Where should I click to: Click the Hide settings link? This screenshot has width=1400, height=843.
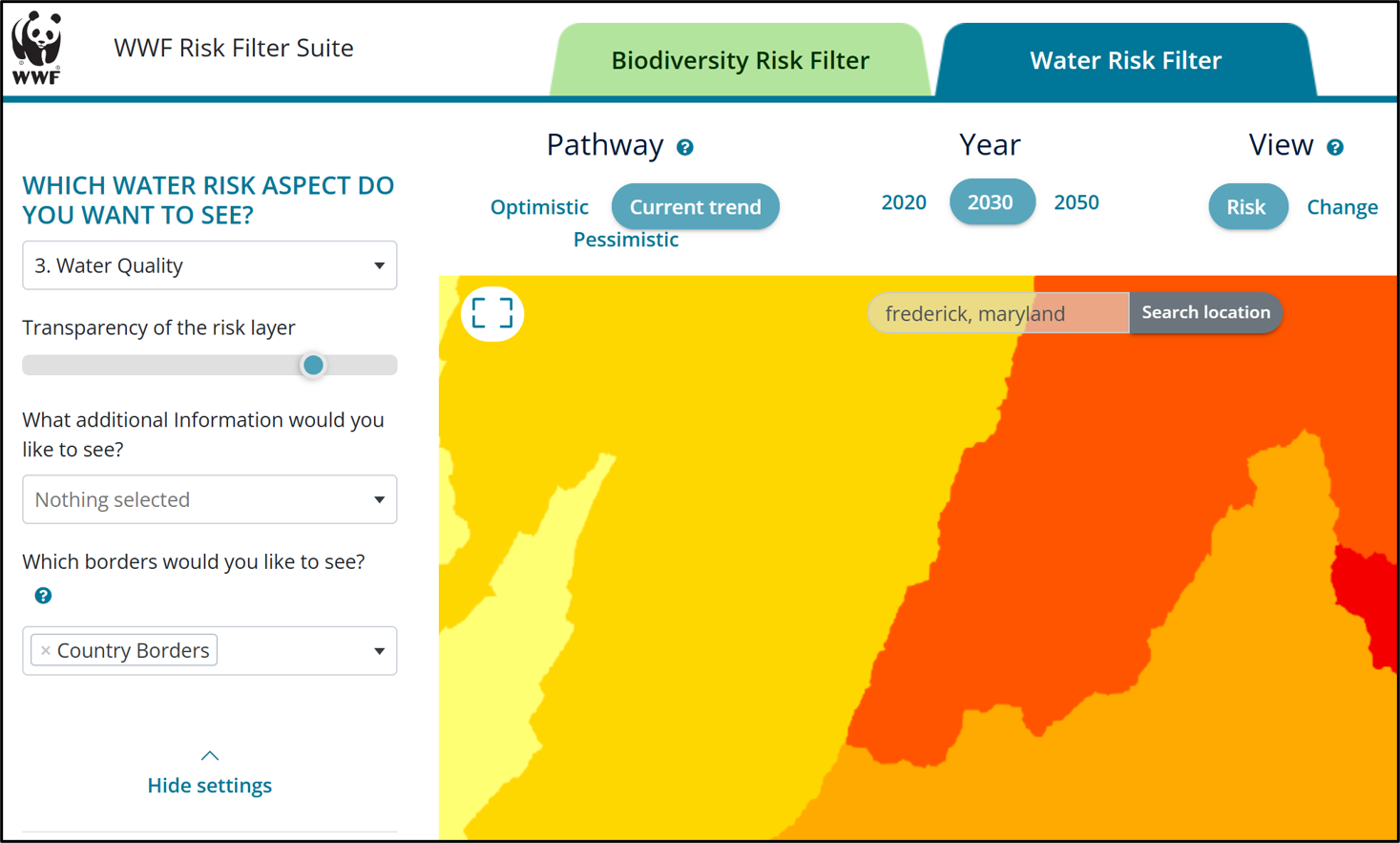[x=209, y=785]
